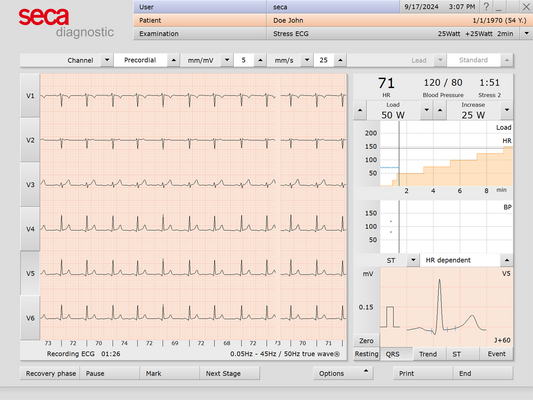Click the up arrow beside Standard
Image resolution: width=533 pixels, height=400 pixels.
click(x=507, y=60)
